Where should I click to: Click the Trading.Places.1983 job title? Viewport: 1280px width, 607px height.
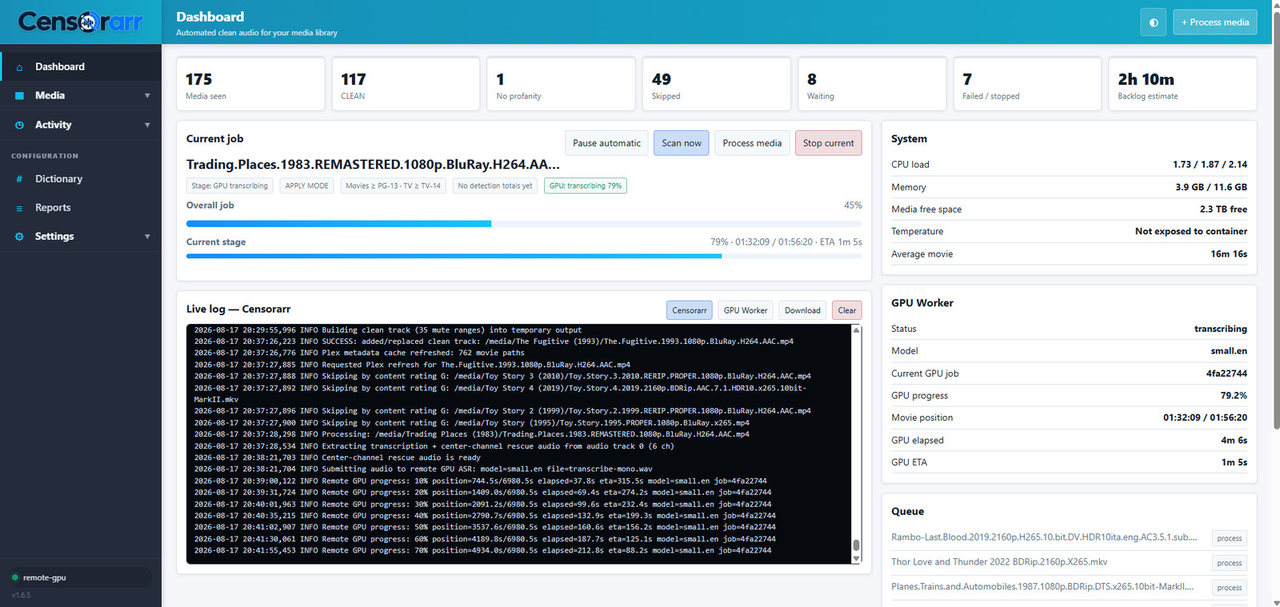(x=373, y=165)
